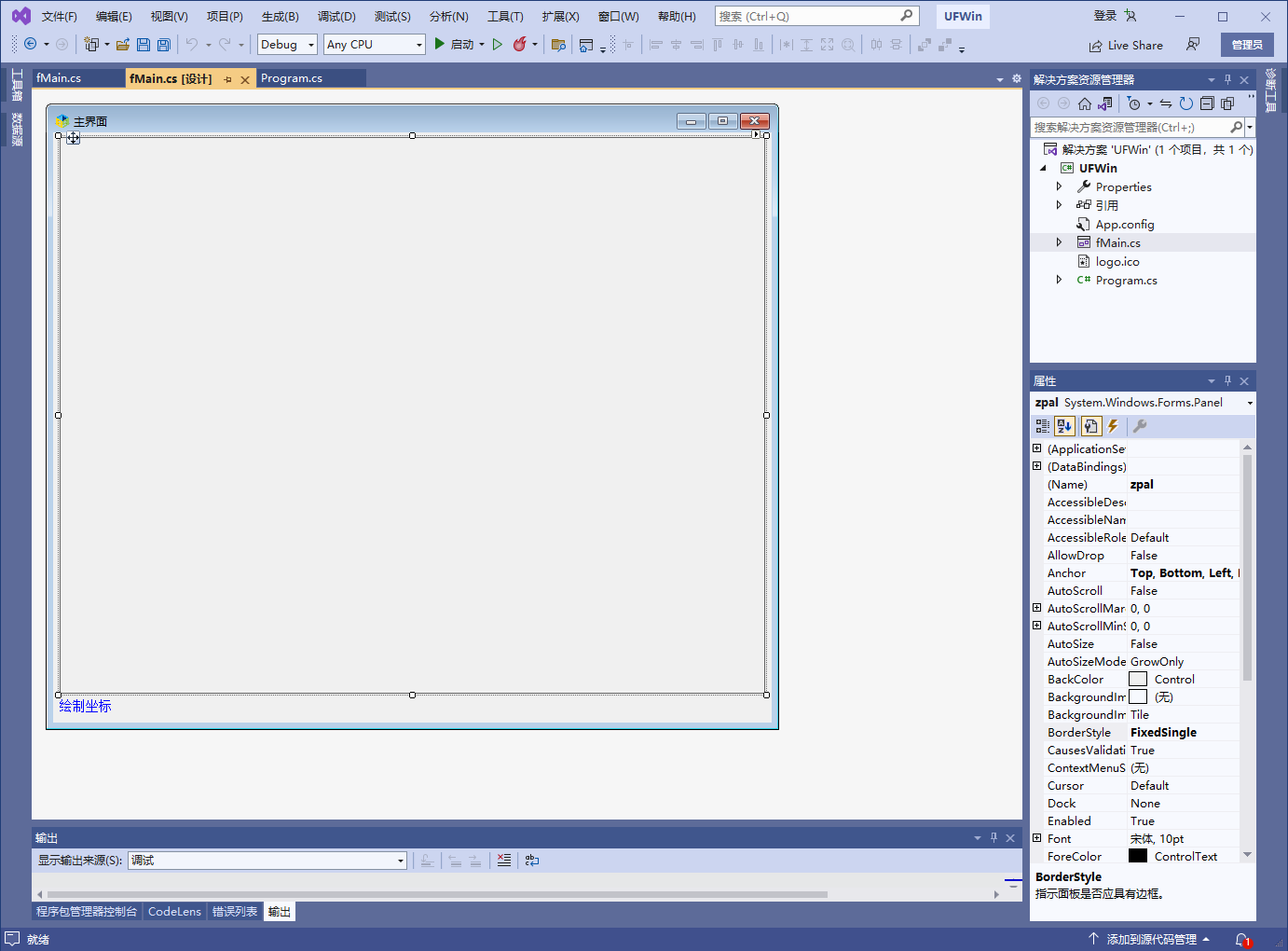
Task: Select App.config in Solution Explorer
Action: pyautogui.click(x=1125, y=225)
